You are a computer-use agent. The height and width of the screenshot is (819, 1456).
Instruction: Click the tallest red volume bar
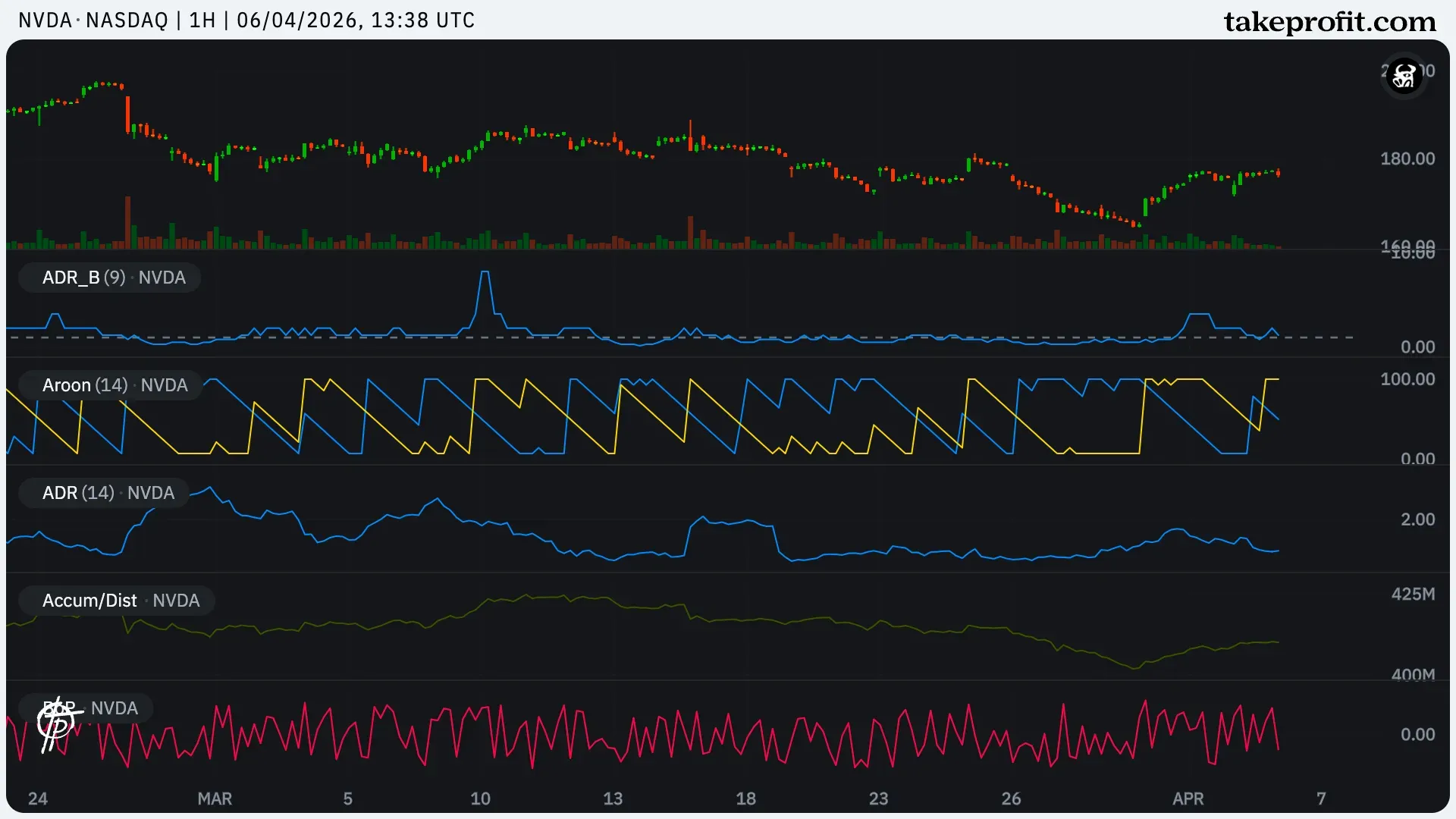(x=127, y=221)
